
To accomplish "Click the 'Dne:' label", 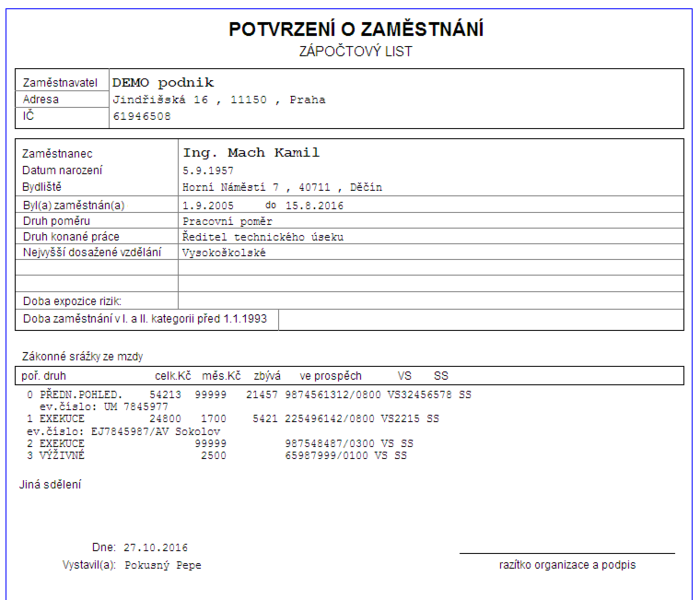I will point(104,547).
